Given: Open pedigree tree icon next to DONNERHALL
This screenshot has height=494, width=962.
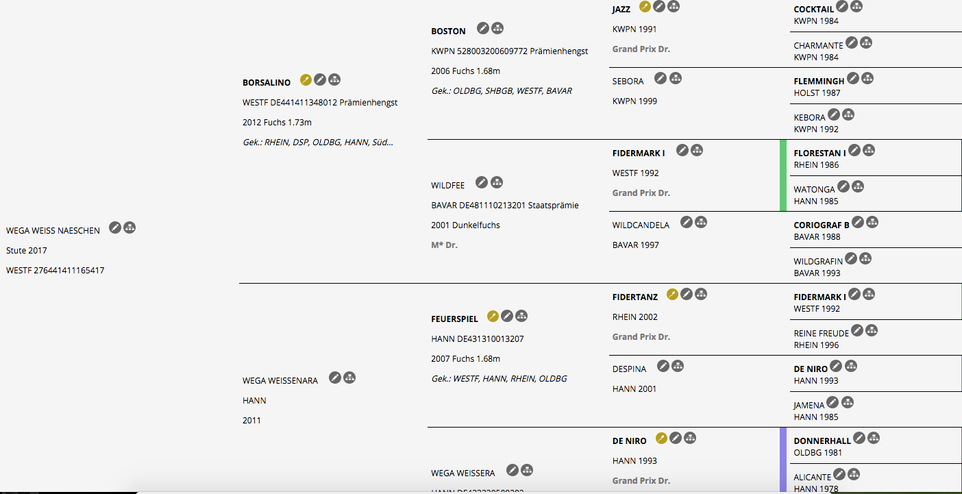Looking at the screenshot, I should [x=874, y=438].
